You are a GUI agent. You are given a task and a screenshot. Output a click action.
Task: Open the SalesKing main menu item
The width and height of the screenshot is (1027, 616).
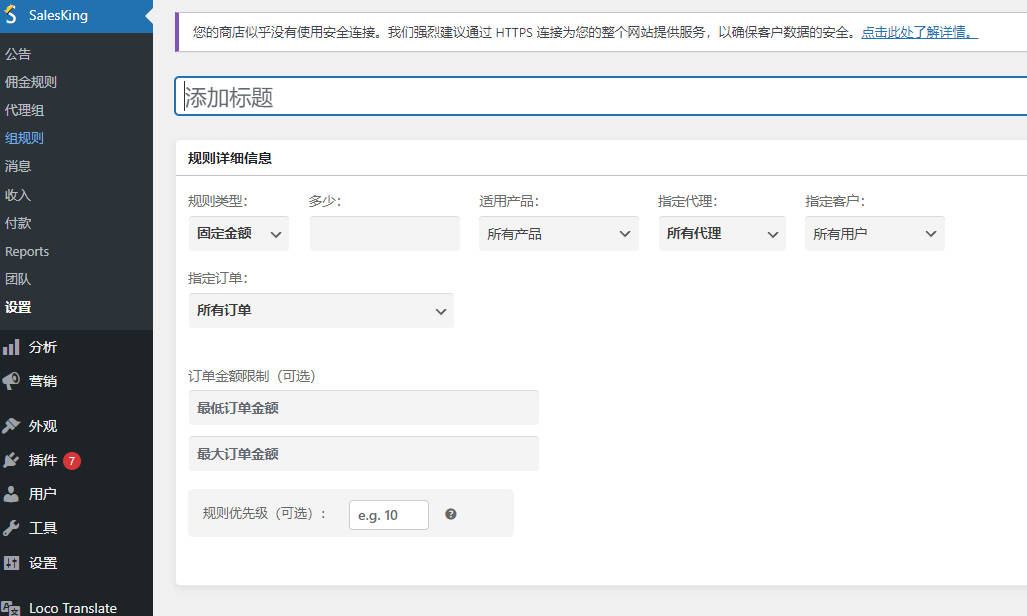[x=76, y=15]
